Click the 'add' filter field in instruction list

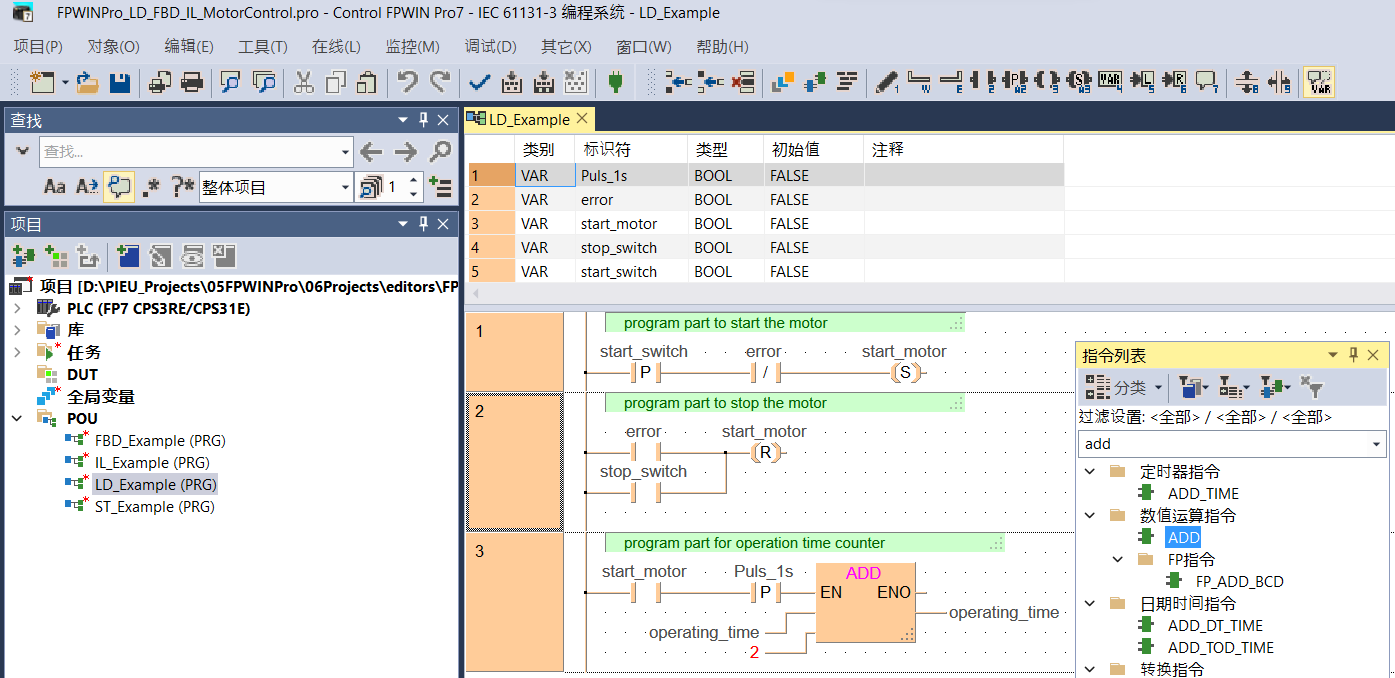pyautogui.click(x=1225, y=444)
